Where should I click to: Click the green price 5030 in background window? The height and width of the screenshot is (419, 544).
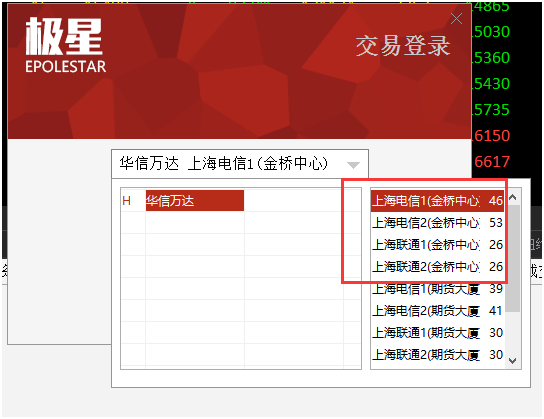(491, 32)
